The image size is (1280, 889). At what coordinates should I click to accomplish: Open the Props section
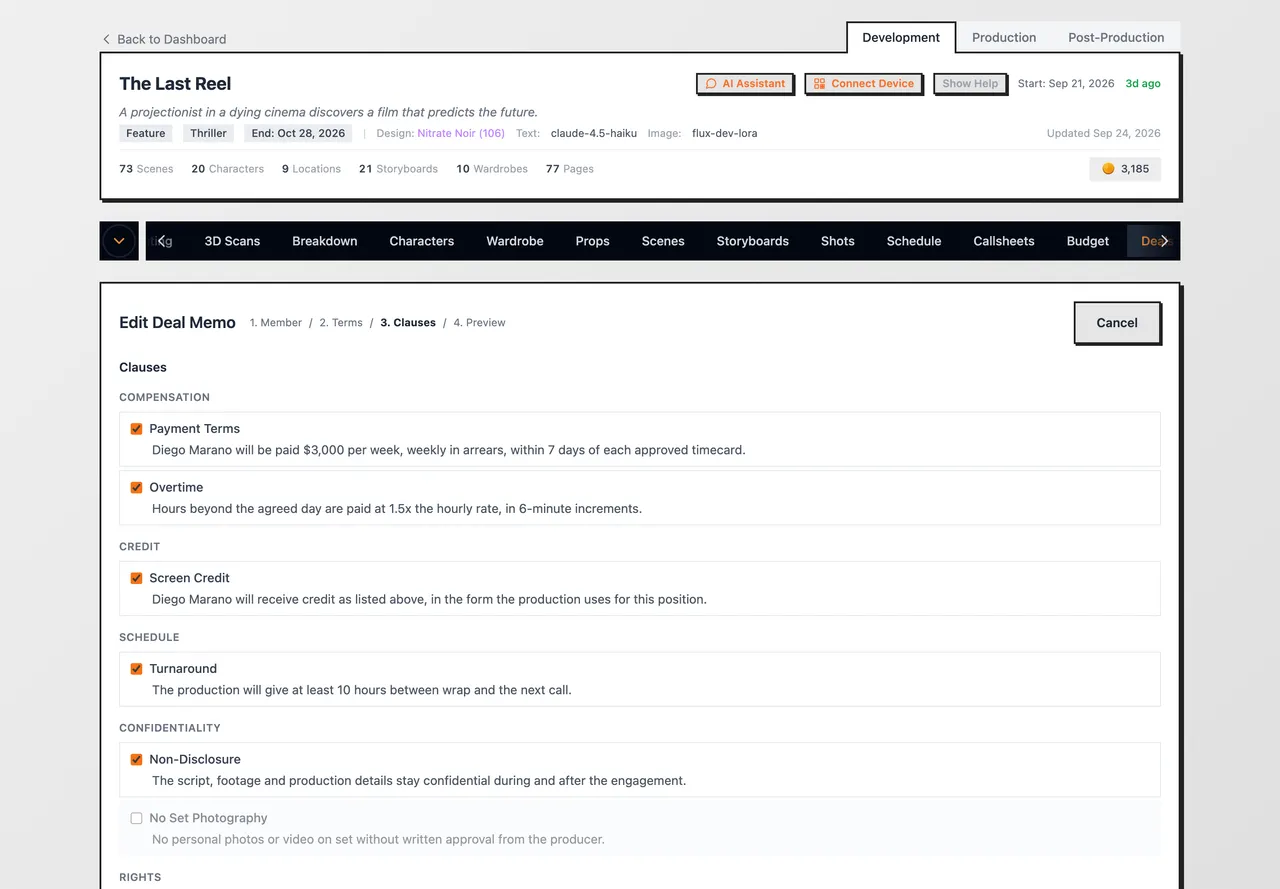coord(592,241)
